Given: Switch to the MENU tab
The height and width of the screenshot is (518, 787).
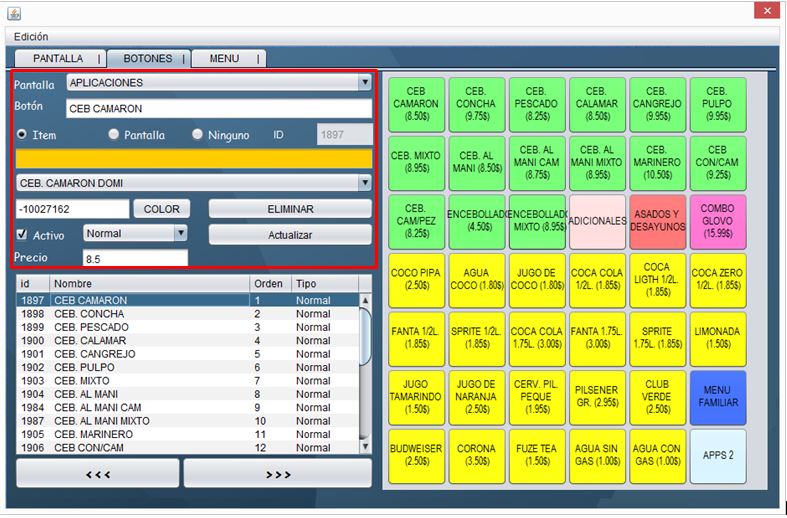Looking at the screenshot, I should pyautogui.click(x=225, y=59).
